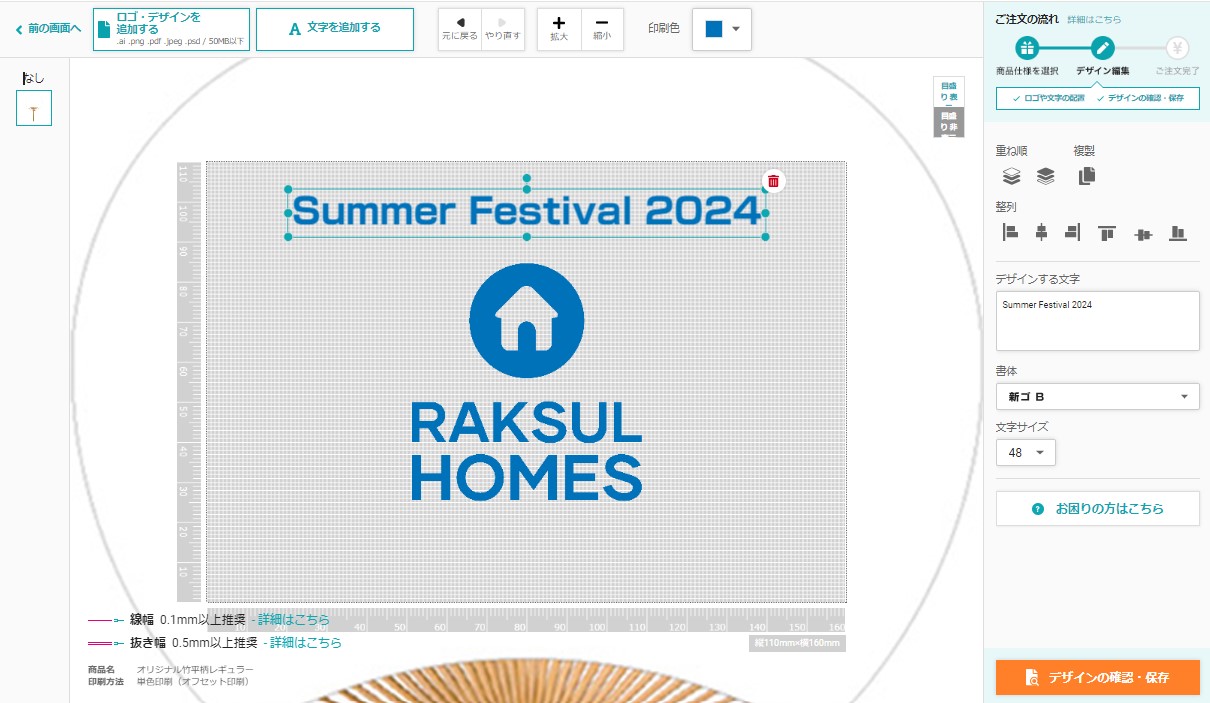1210x703 pixels.
Task: Click the house logo on the canvas
Action: point(526,320)
